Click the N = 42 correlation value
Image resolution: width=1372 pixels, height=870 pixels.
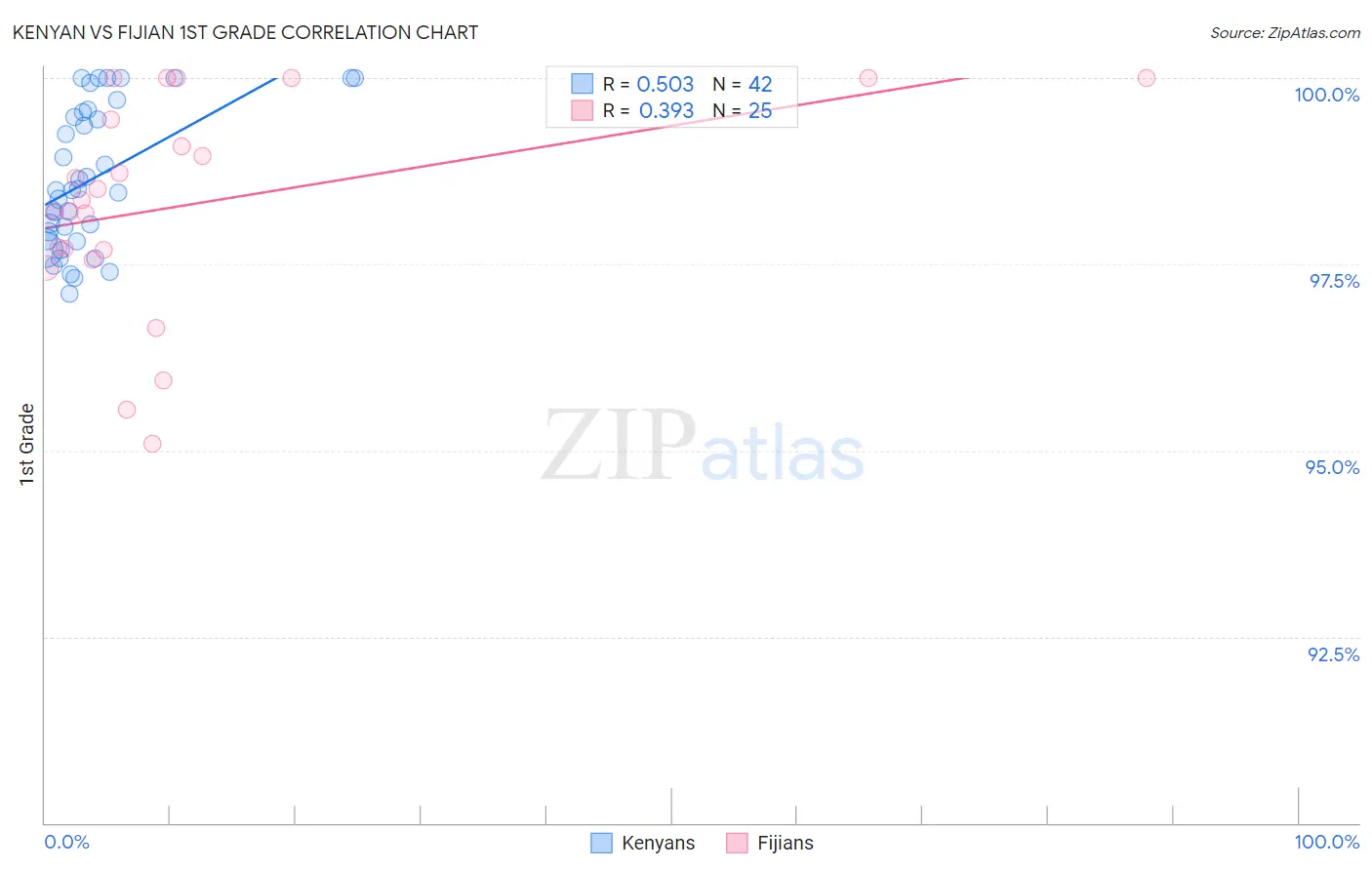[x=743, y=84]
